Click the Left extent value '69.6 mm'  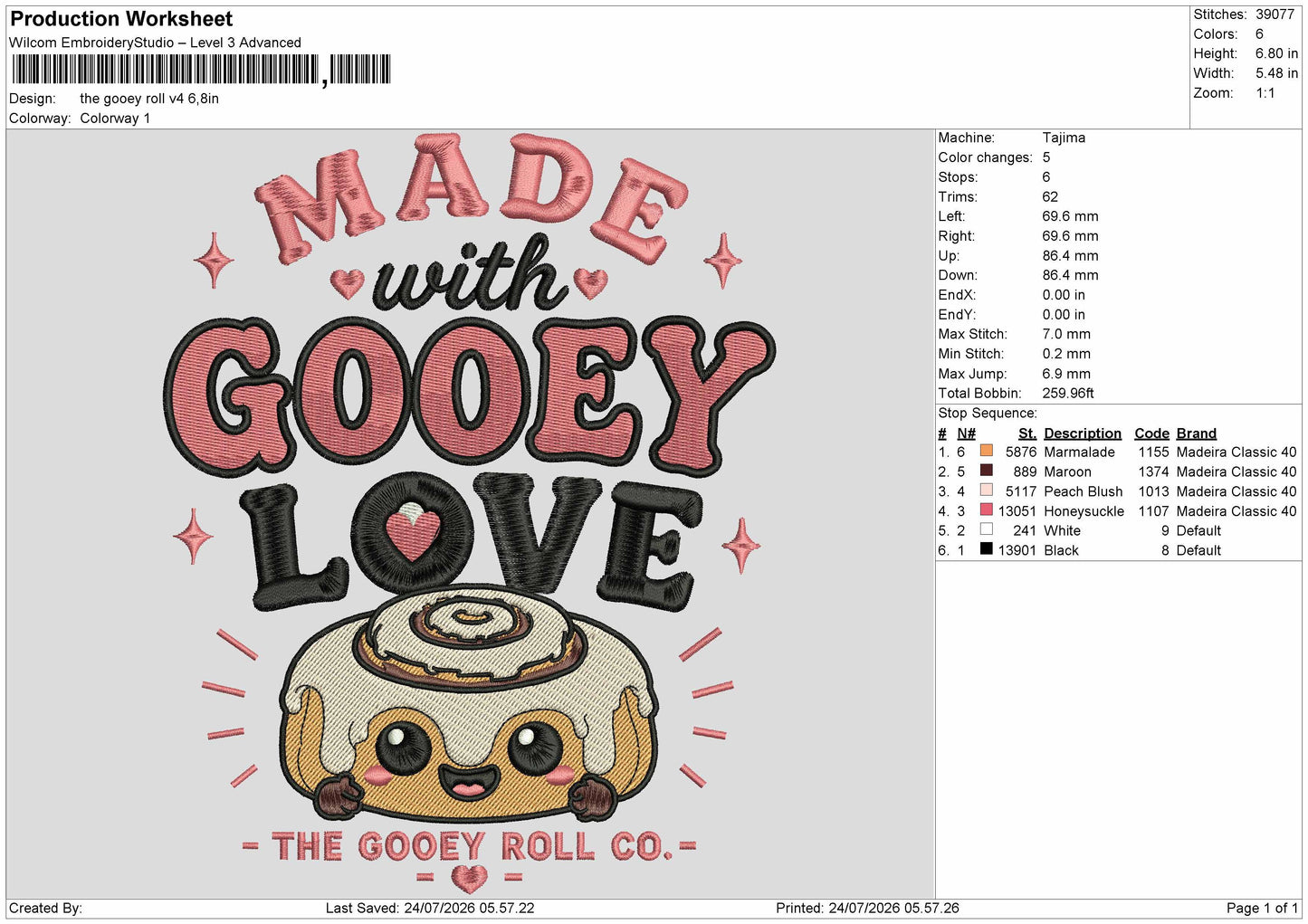pyautogui.click(x=1070, y=216)
